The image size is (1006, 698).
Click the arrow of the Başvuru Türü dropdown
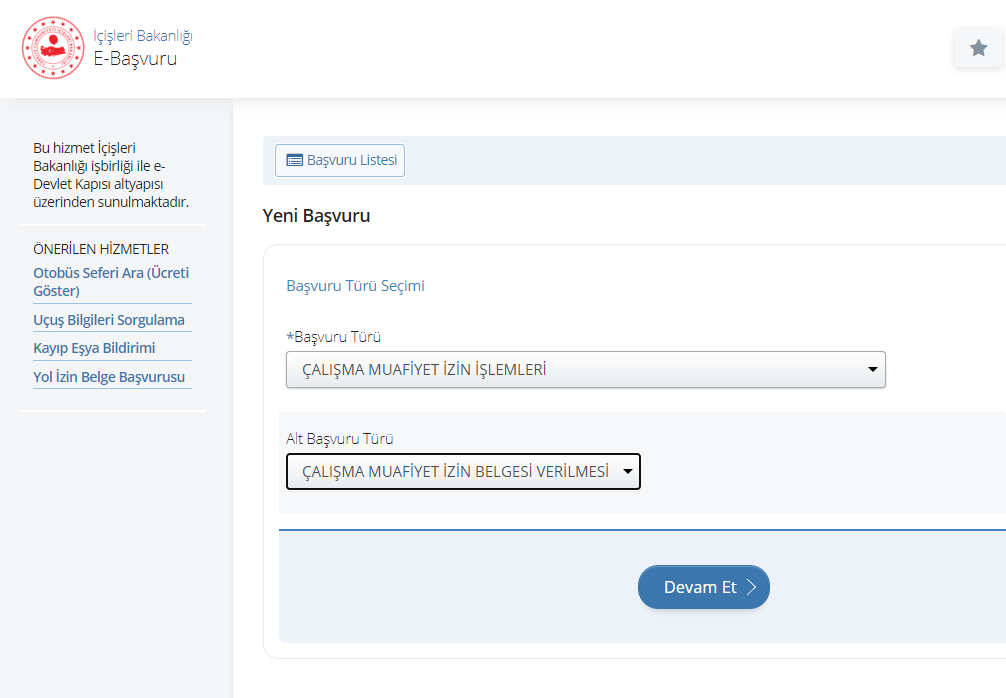tap(873, 370)
